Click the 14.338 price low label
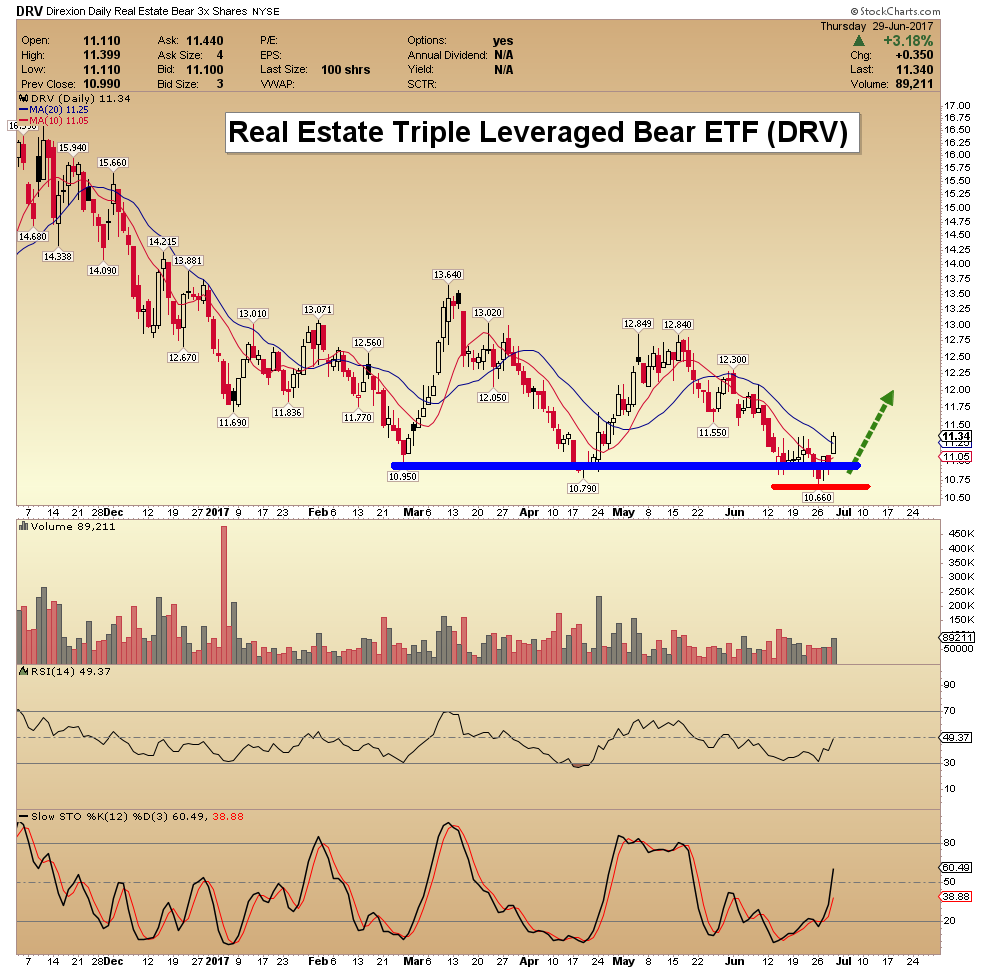This screenshot has height=970, width=990. click(x=57, y=256)
